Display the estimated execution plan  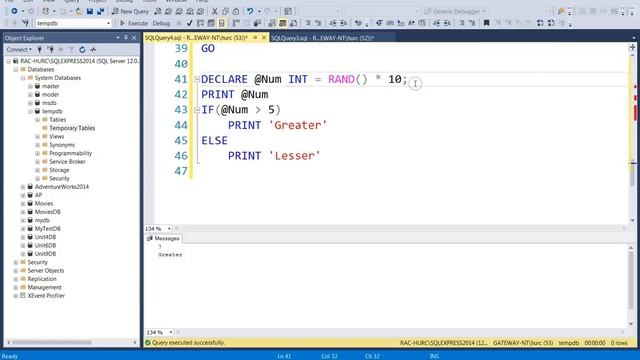[x=200, y=23]
